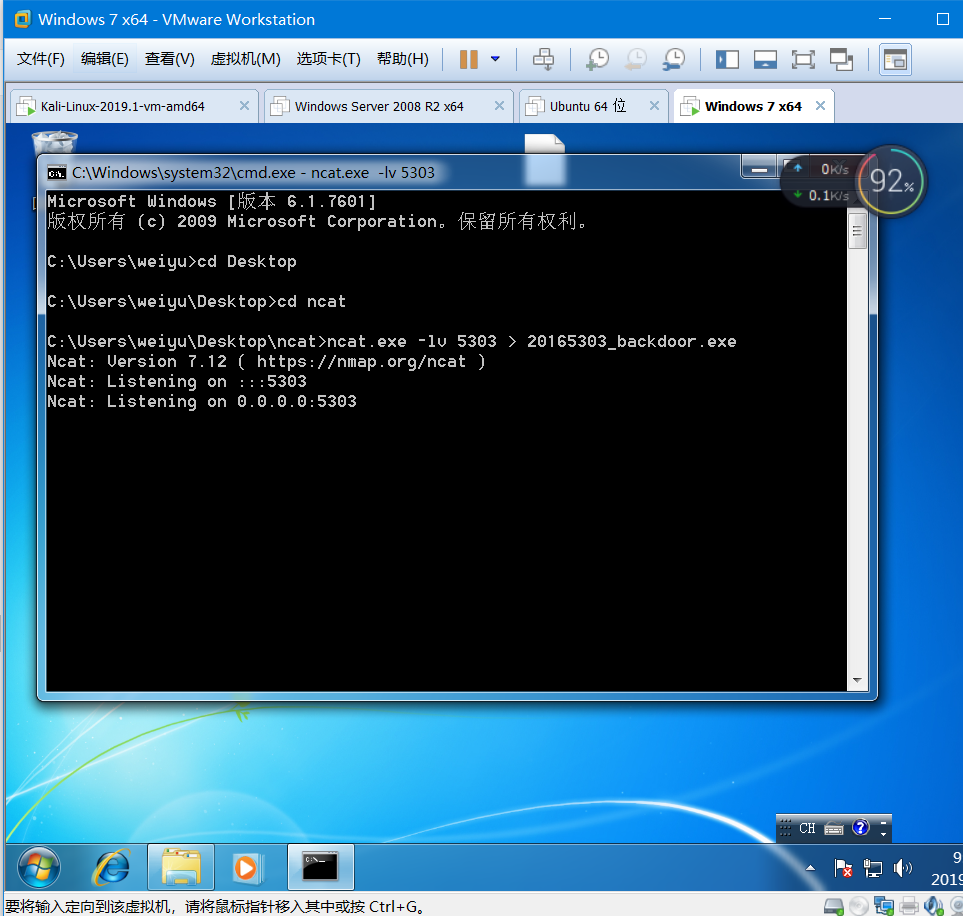This screenshot has width=963, height=916.
Task: Open the Windows Start menu orb
Action: pos(39,867)
